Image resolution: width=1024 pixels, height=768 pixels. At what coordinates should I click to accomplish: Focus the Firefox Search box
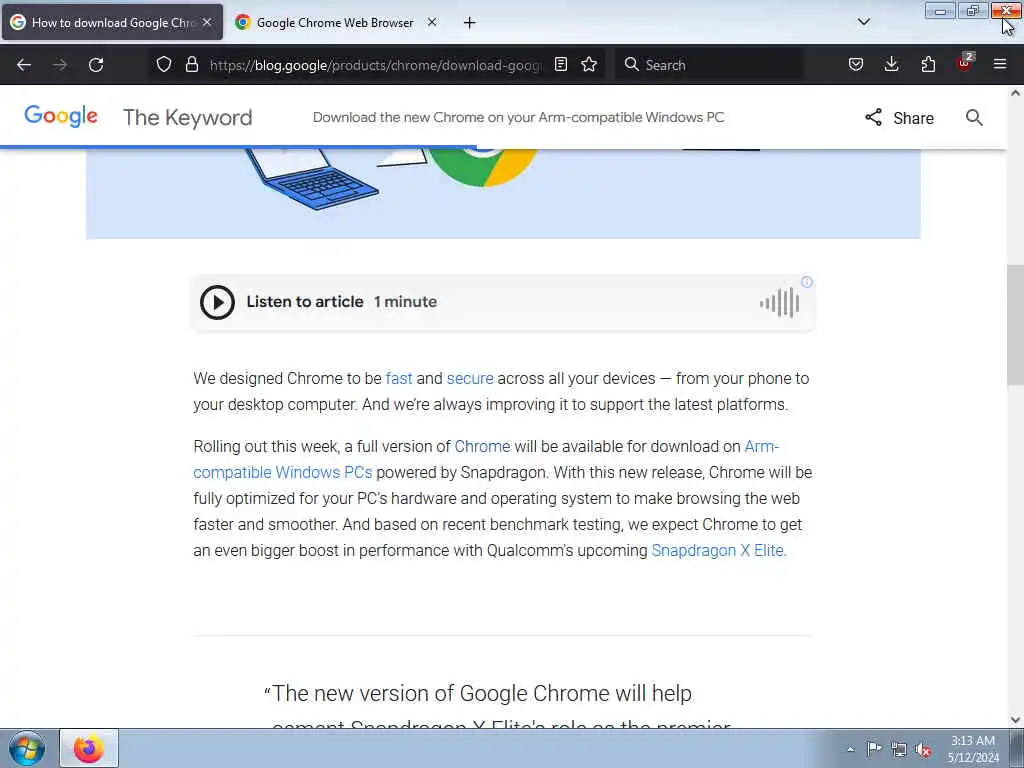click(709, 65)
